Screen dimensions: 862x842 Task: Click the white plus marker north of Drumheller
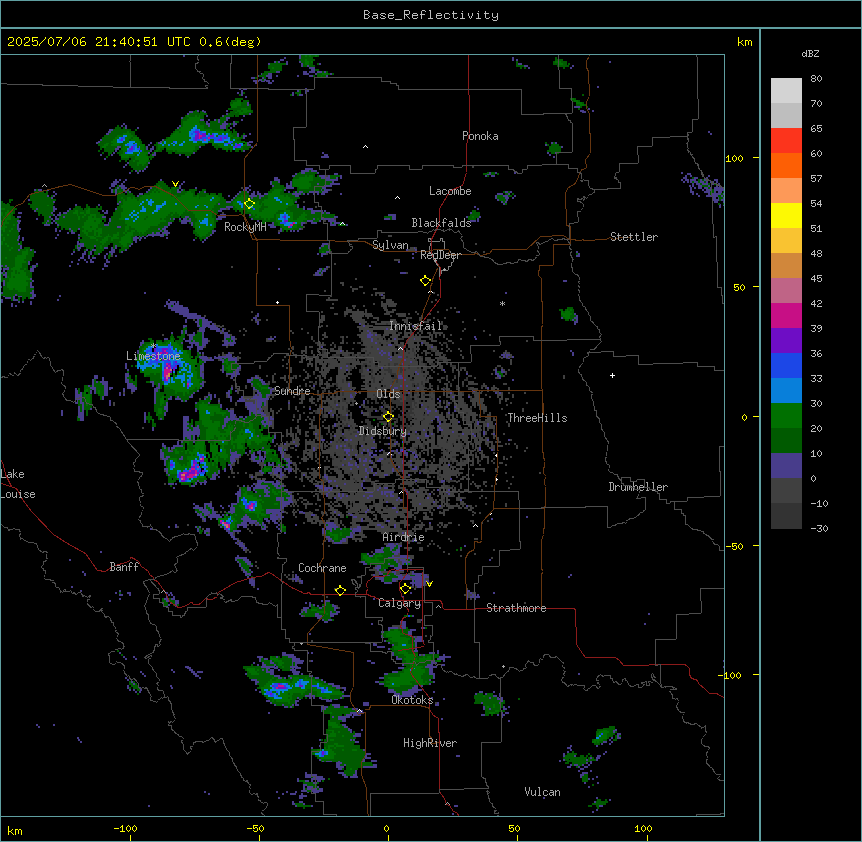pos(612,375)
